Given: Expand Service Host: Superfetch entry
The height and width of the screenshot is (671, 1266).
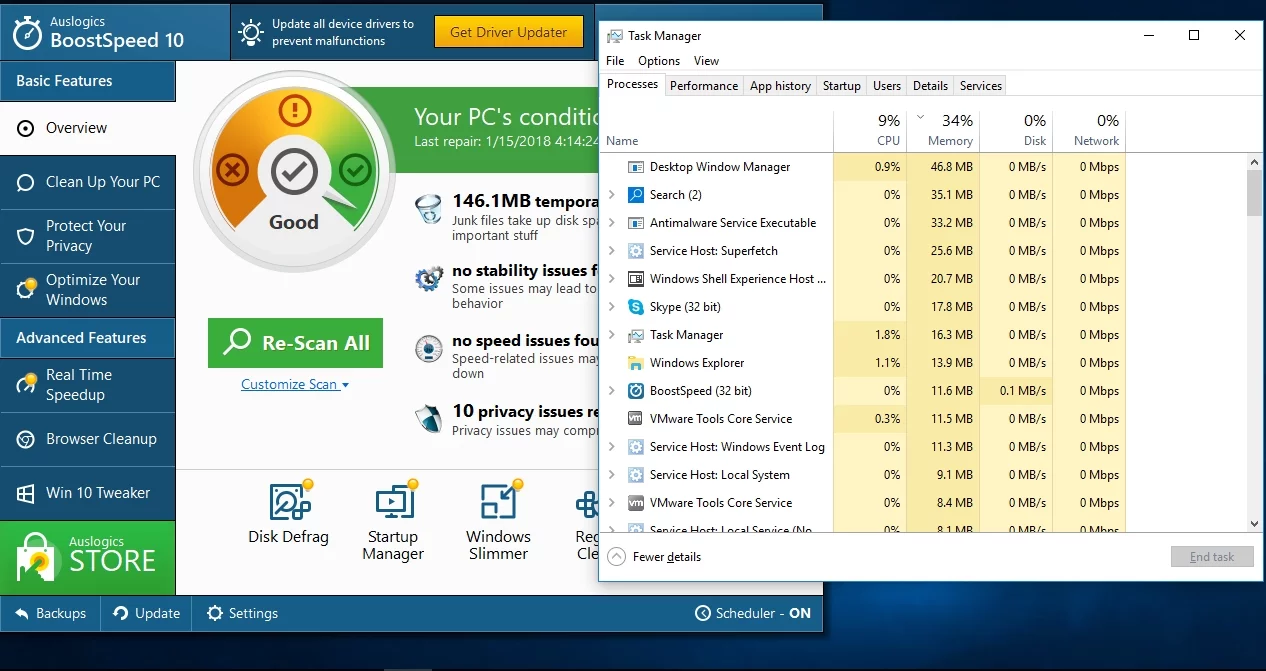Looking at the screenshot, I should (x=612, y=251).
